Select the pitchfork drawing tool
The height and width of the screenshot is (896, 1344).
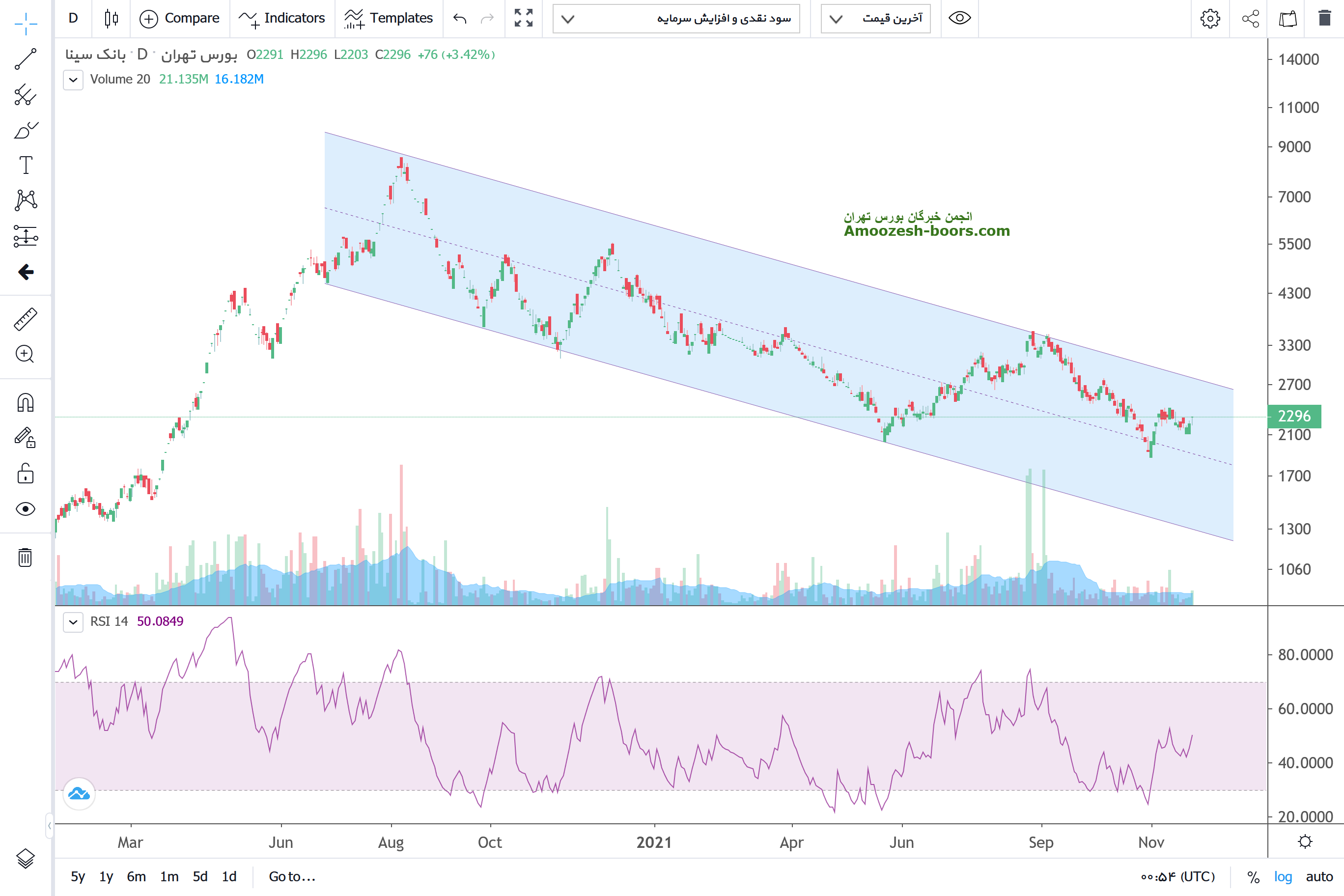click(x=25, y=95)
